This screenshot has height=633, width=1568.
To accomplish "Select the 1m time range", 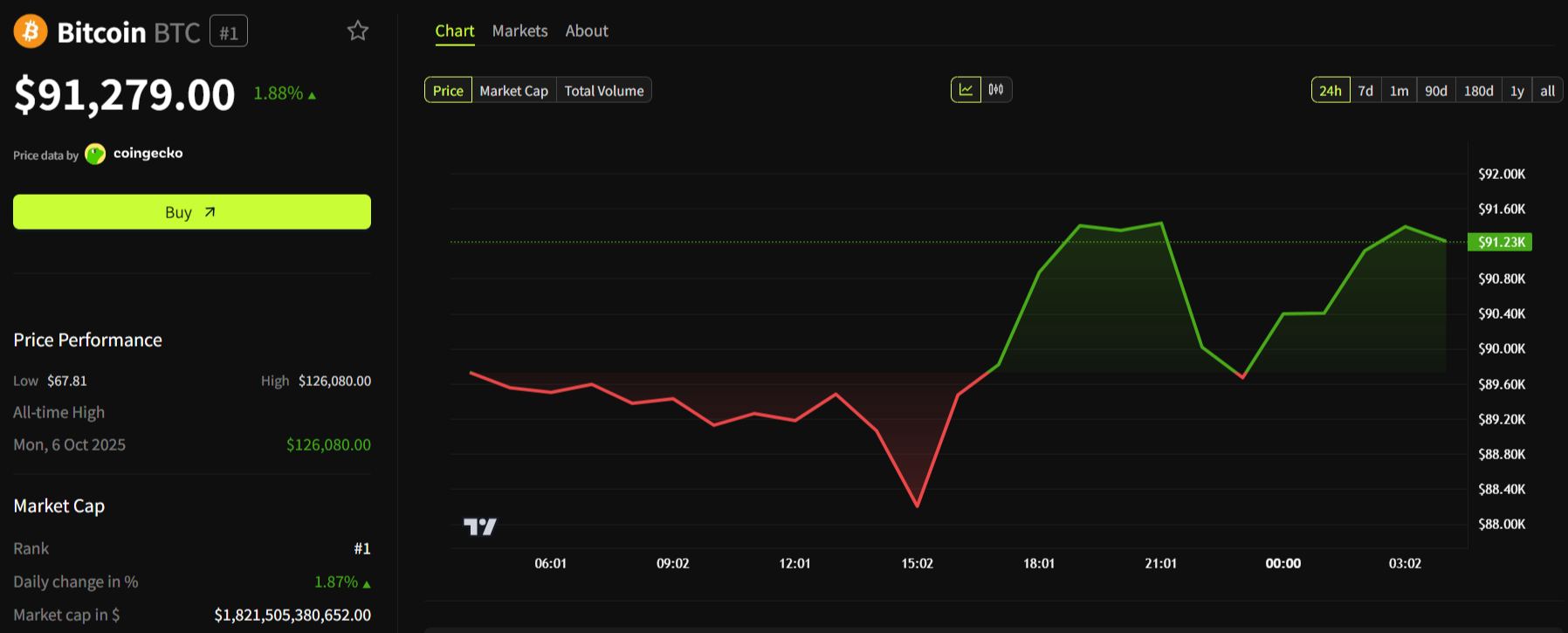I will click(x=1399, y=91).
